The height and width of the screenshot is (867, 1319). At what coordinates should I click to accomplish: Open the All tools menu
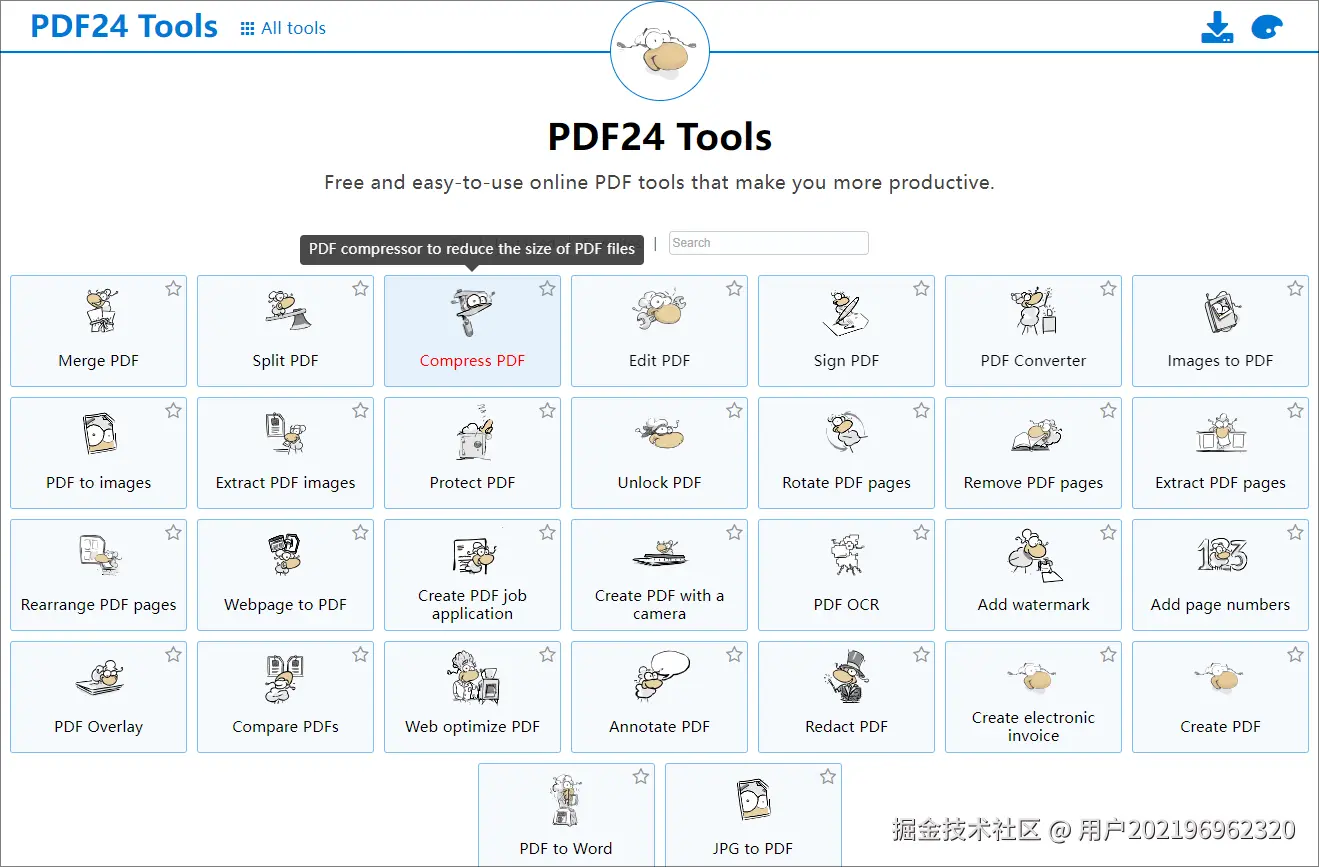[283, 28]
